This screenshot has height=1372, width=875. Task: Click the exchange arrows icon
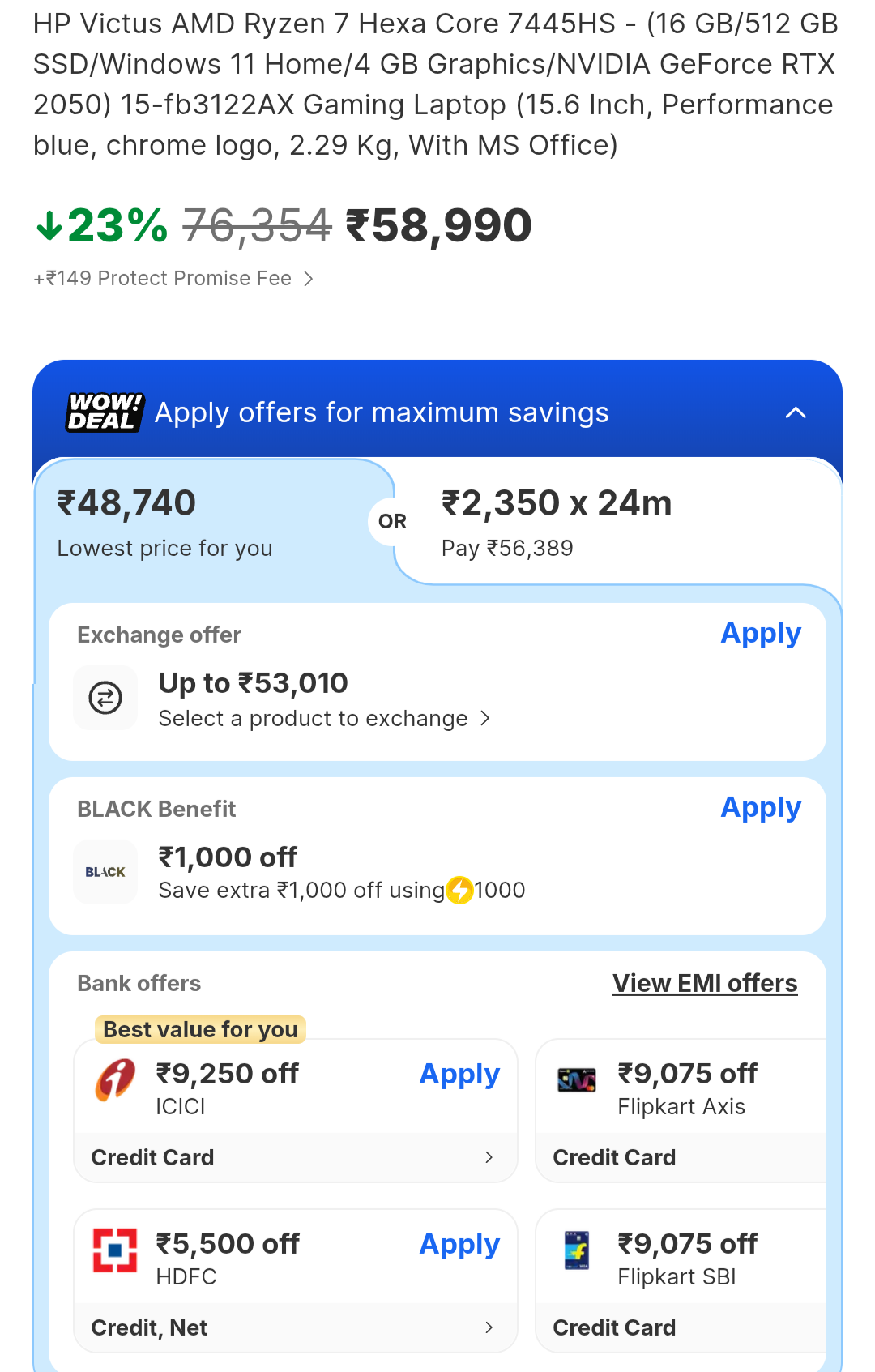105,698
